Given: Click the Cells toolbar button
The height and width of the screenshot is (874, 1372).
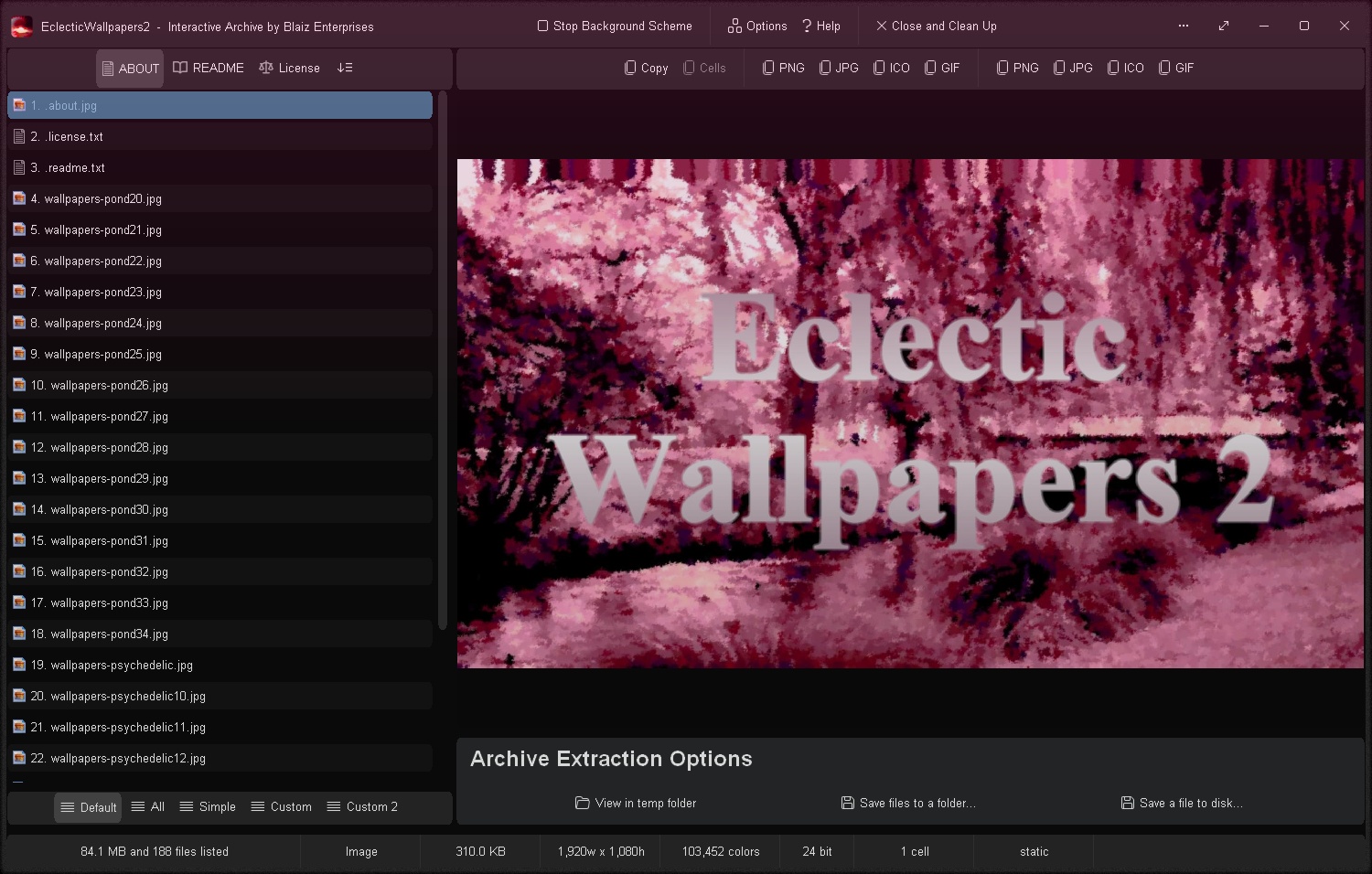Looking at the screenshot, I should coord(704,68).
